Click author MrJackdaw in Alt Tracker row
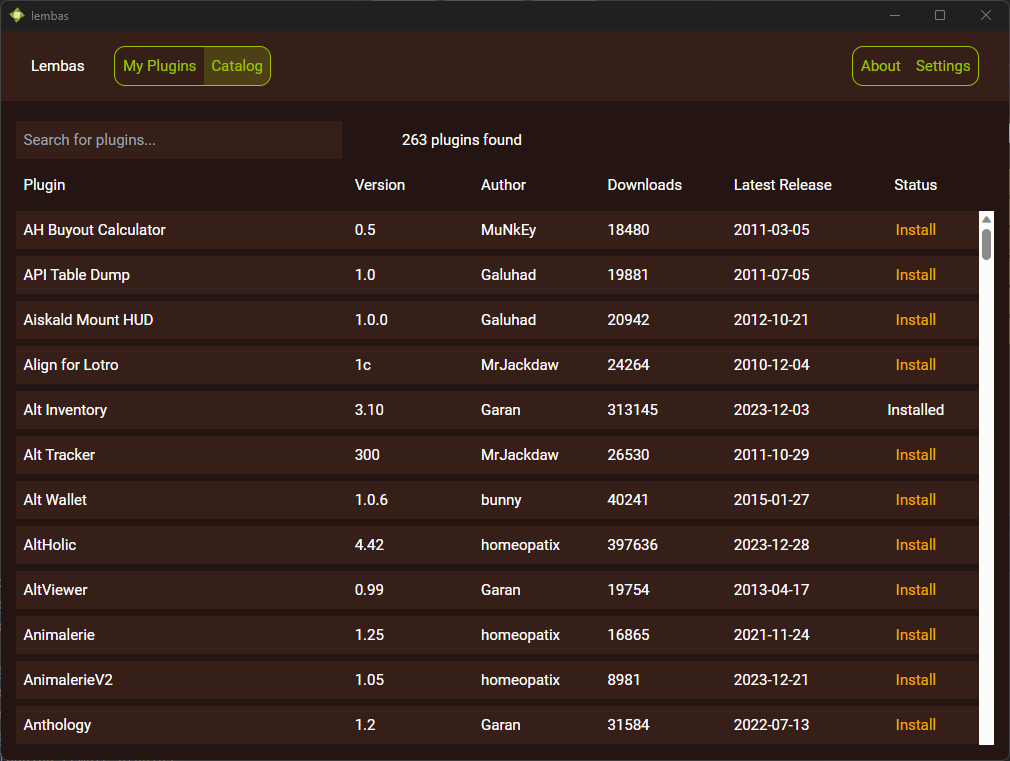The width and height of the screenshot is (1010, 761). coord(520,455)
